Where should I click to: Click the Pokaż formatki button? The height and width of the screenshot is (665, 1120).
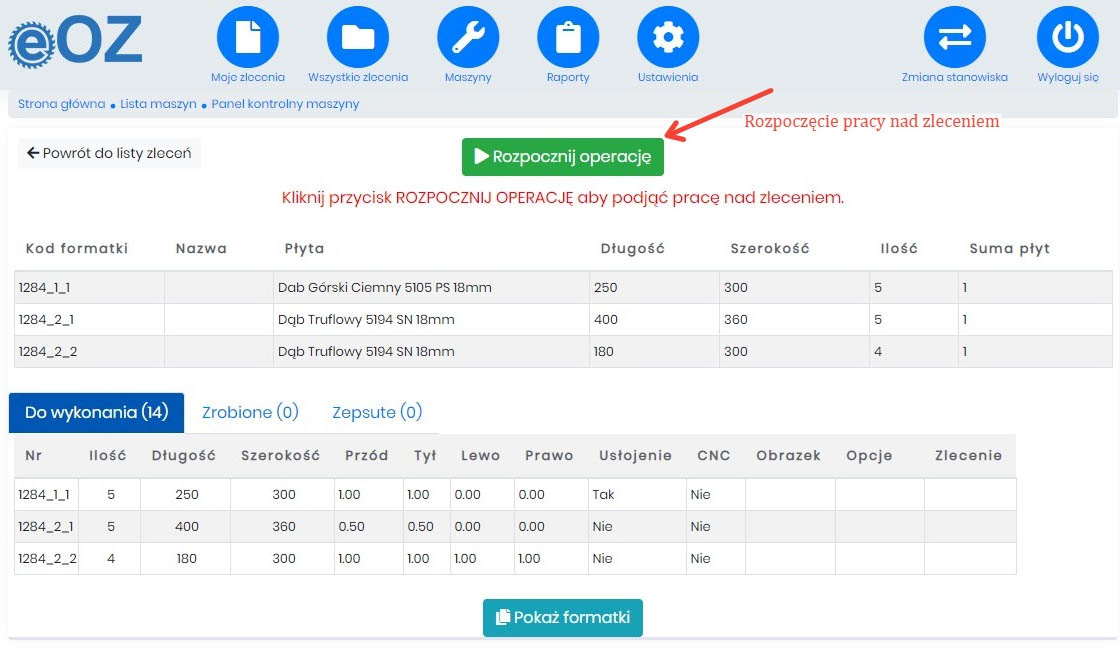pyautogui.click(x=563, y=618)
